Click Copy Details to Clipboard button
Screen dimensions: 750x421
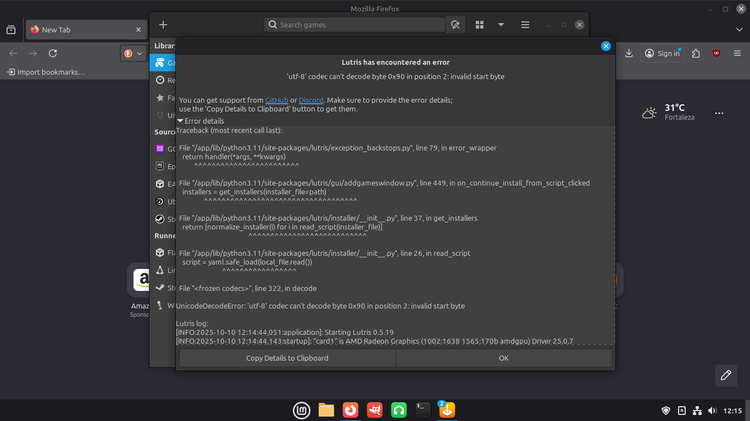(x=287, y=358)
